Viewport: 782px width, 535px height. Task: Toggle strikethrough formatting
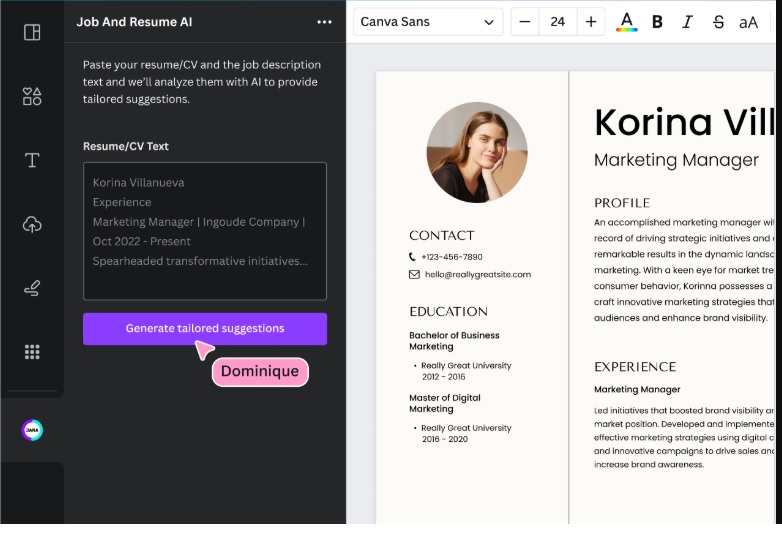click(x=718, y=22)
